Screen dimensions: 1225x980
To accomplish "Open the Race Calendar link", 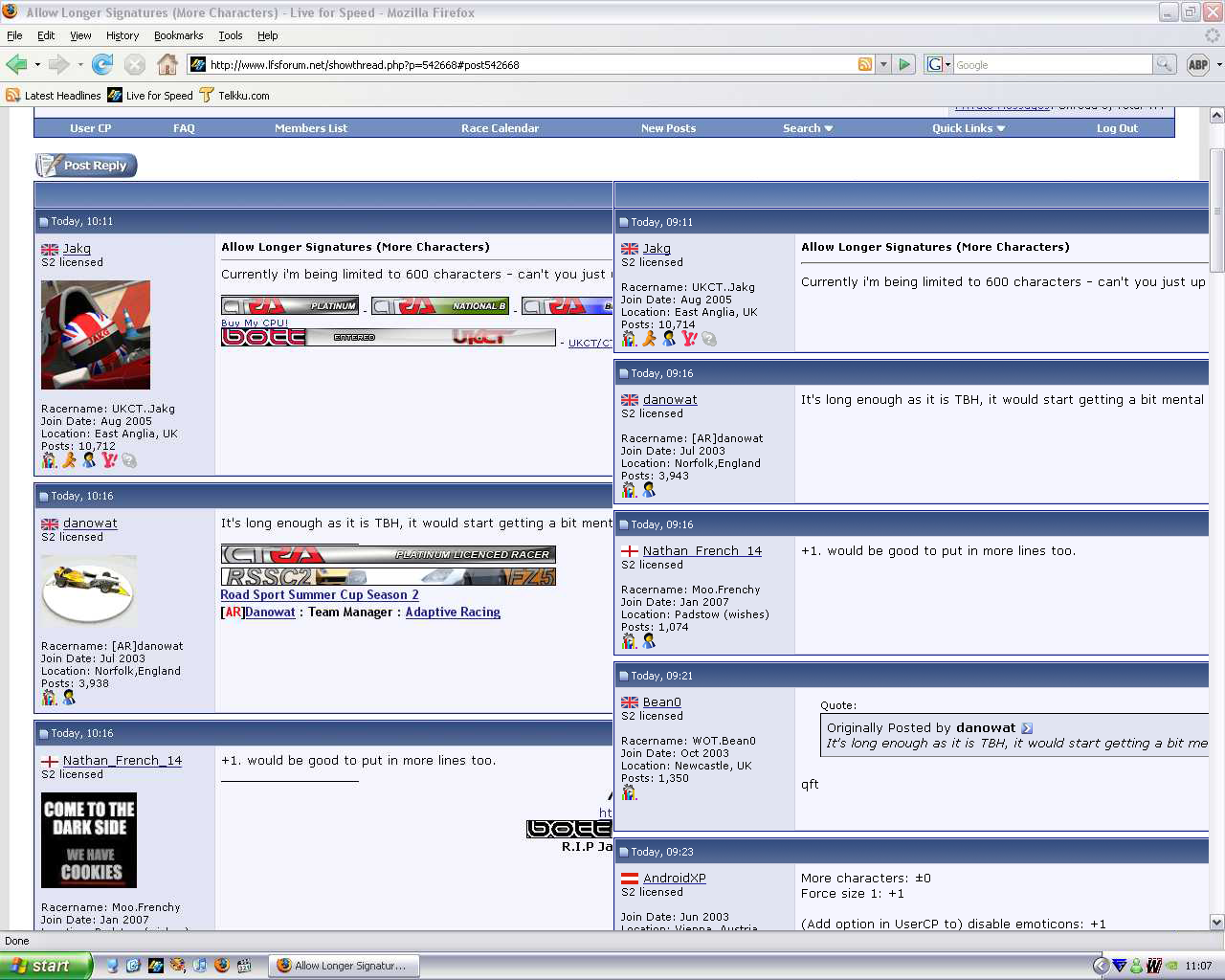I will click(500, 128).
